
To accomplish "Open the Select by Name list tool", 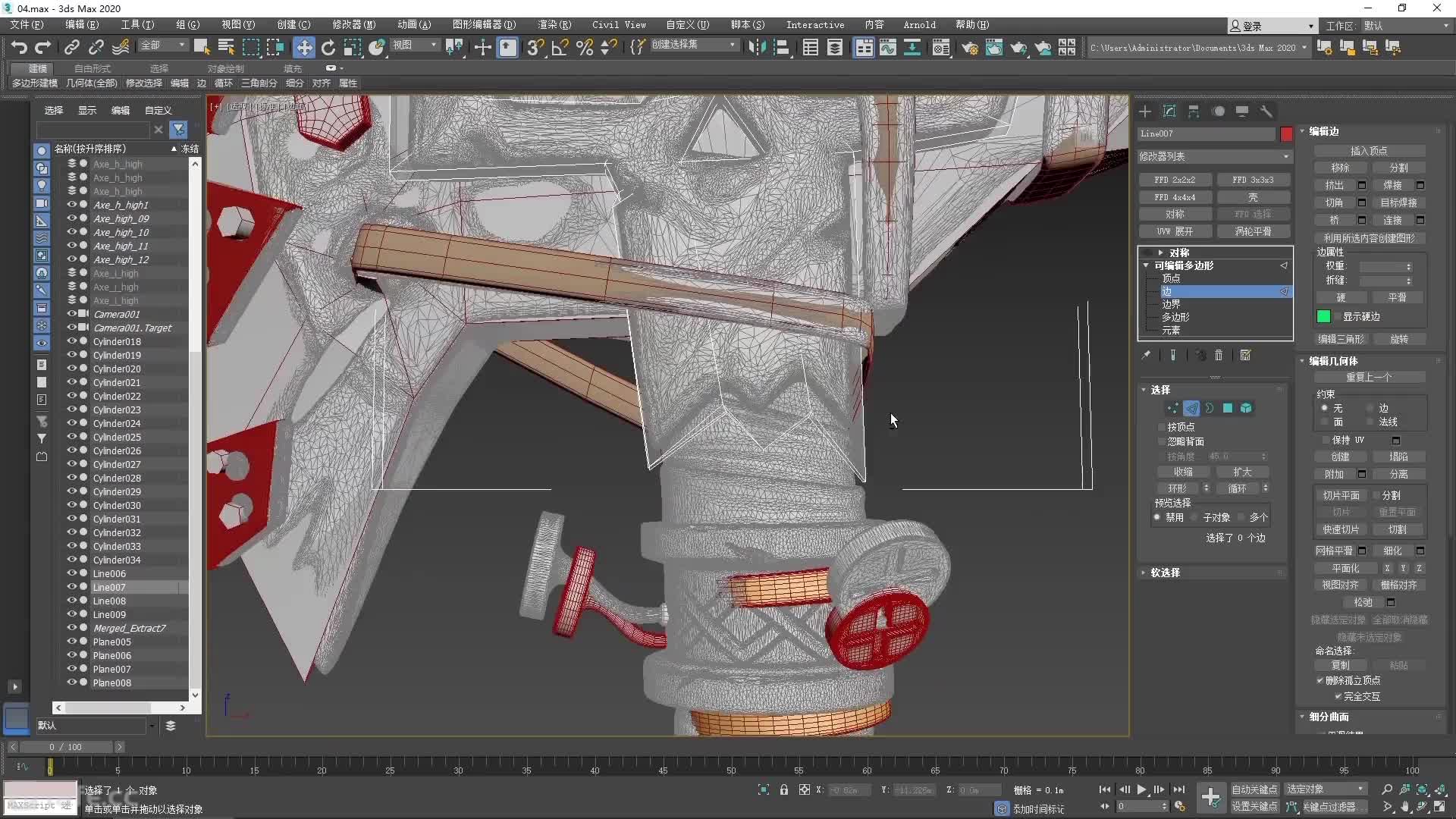I will point(226,48).
